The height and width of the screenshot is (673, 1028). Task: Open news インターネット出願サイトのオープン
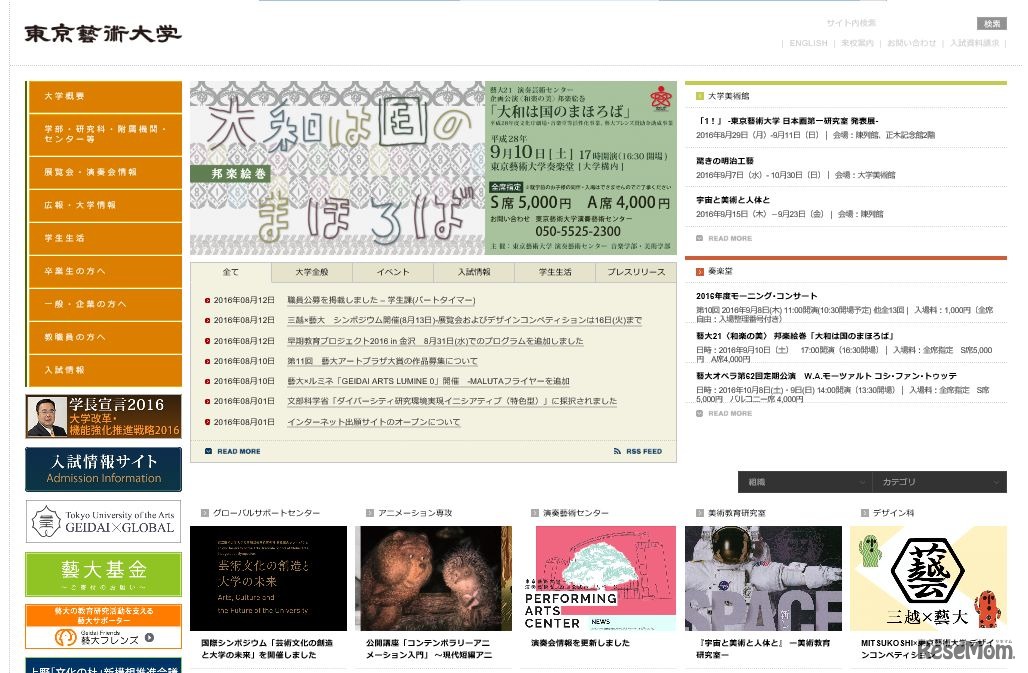pos(374,422)
